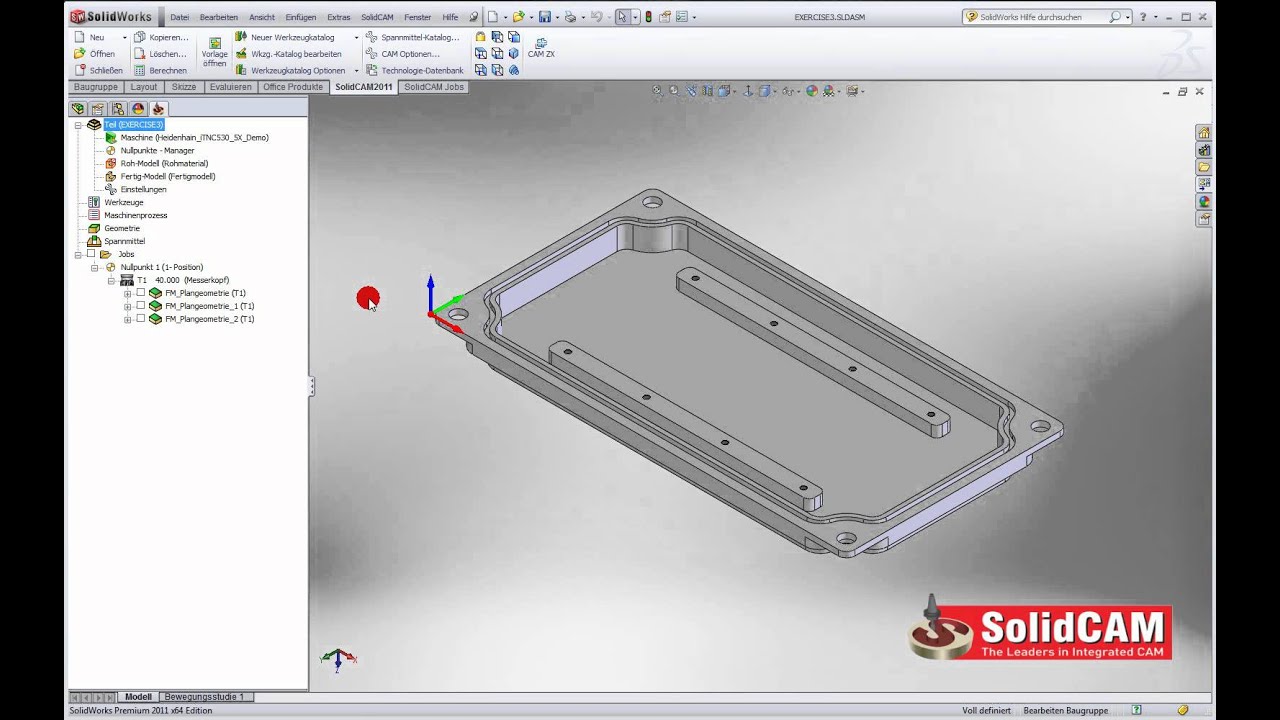Click the Berechnen button
Viewport: 1280px width, 720px height.
click(160, 70)
